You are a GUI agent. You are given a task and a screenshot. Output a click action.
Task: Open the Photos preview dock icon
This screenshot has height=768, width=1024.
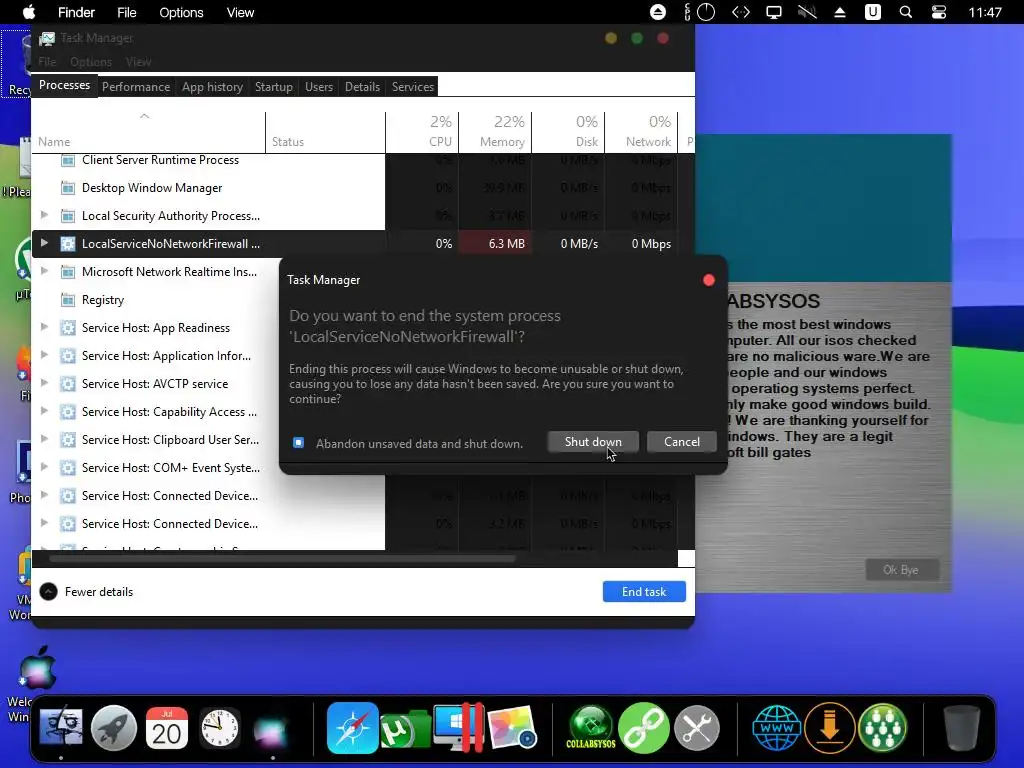click(512, 728)
